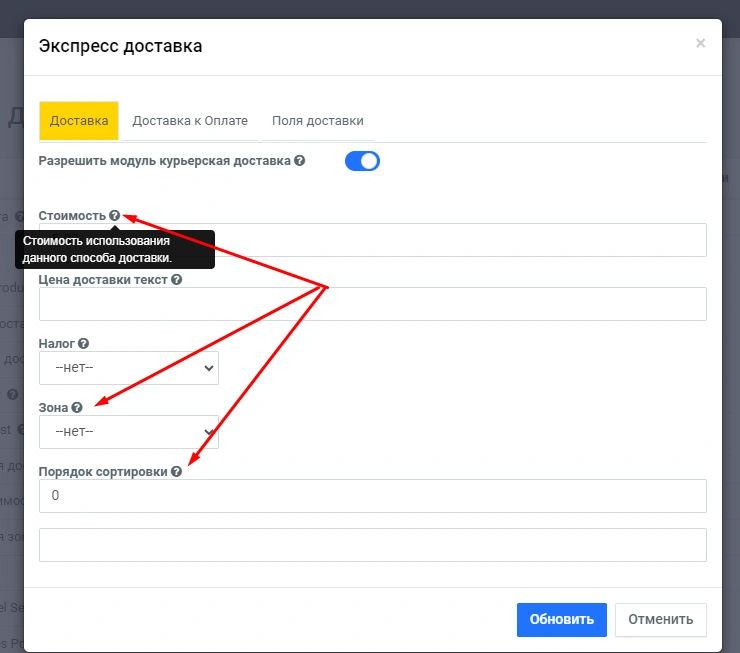This screenshot has width=740, height=653.
Task: Open the Налог dropdown list
Action: pos(128,368)
